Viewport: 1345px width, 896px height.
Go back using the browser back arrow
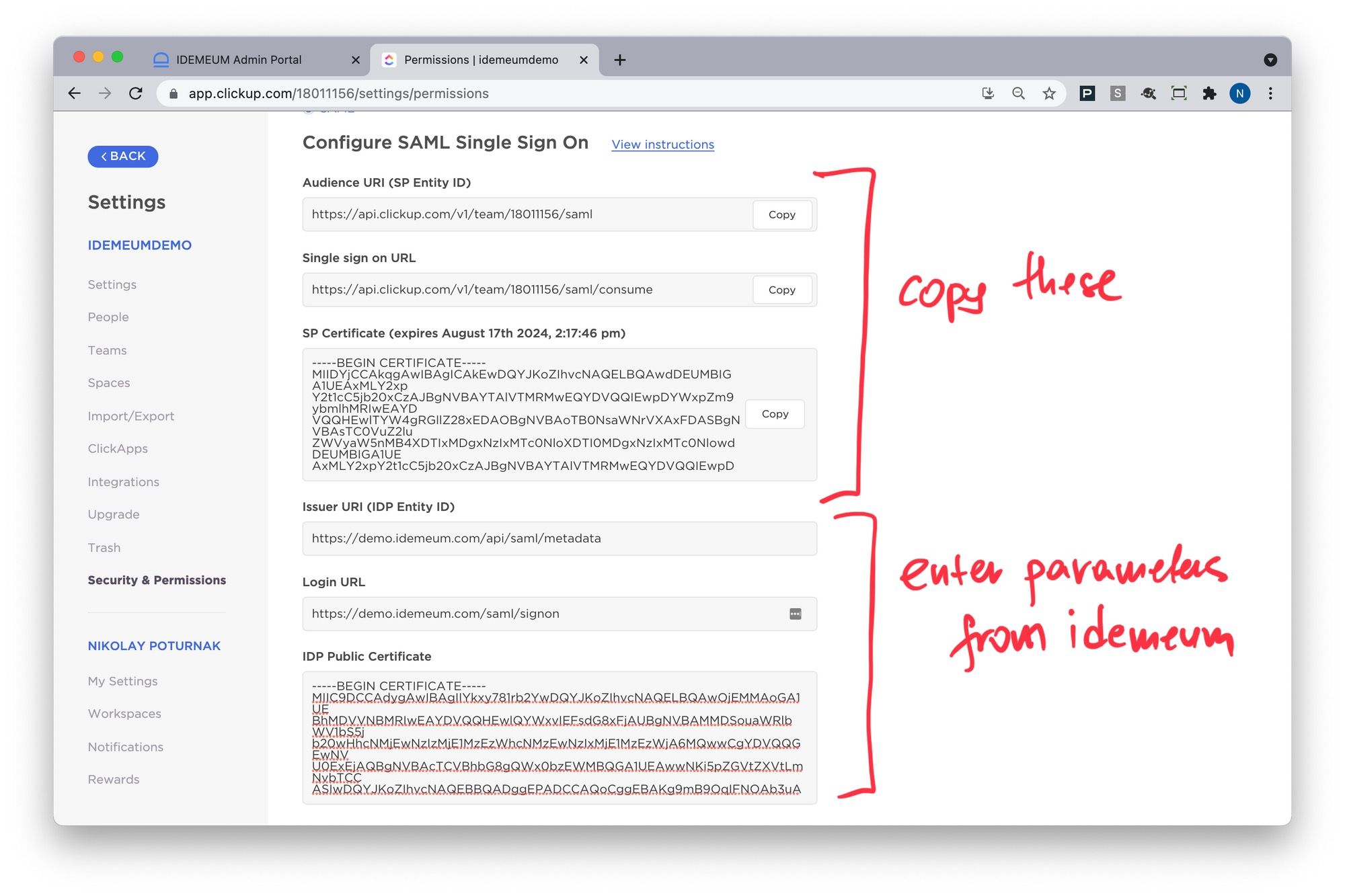click(75, 93)
